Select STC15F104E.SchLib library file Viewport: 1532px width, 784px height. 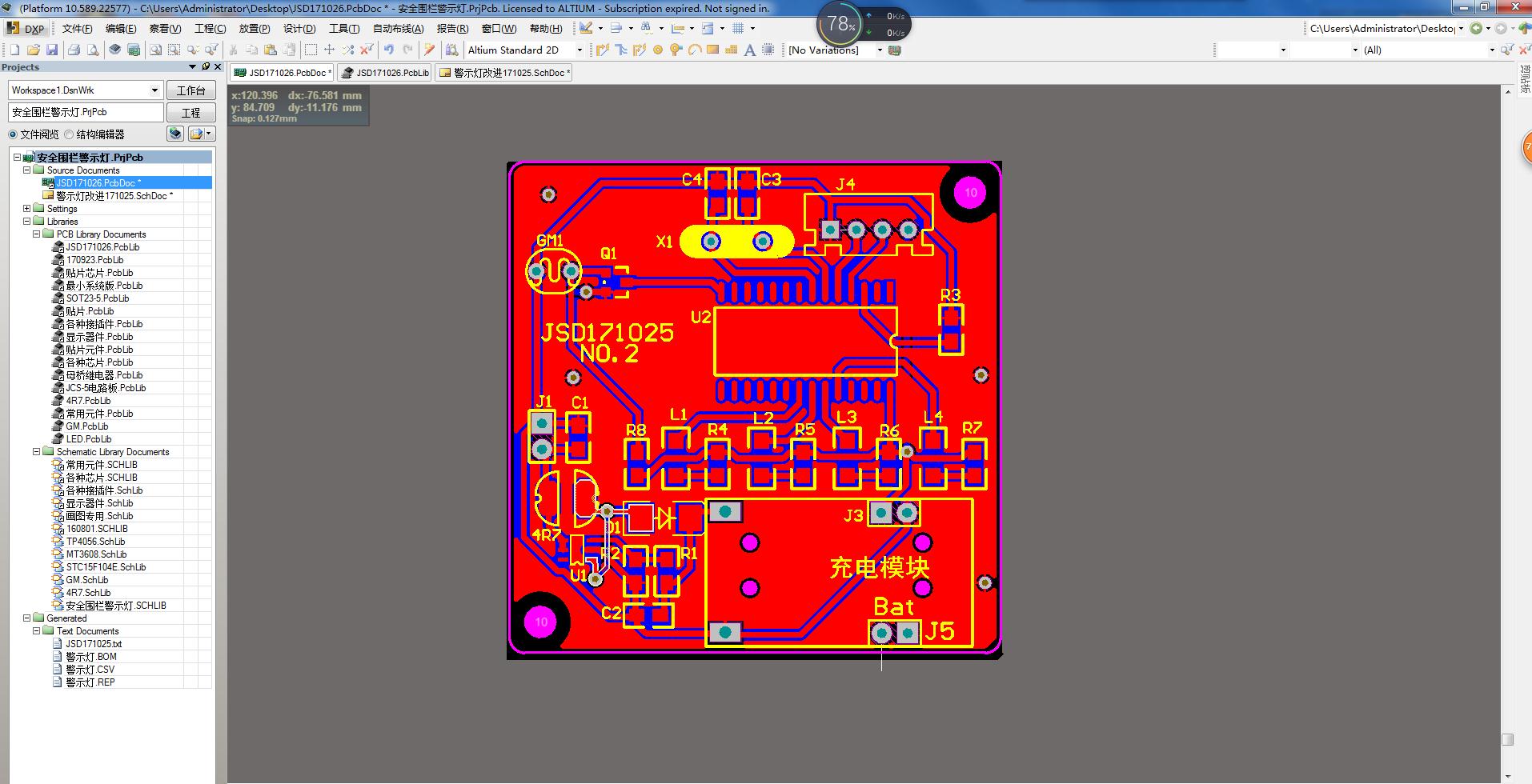coord(106,567)
